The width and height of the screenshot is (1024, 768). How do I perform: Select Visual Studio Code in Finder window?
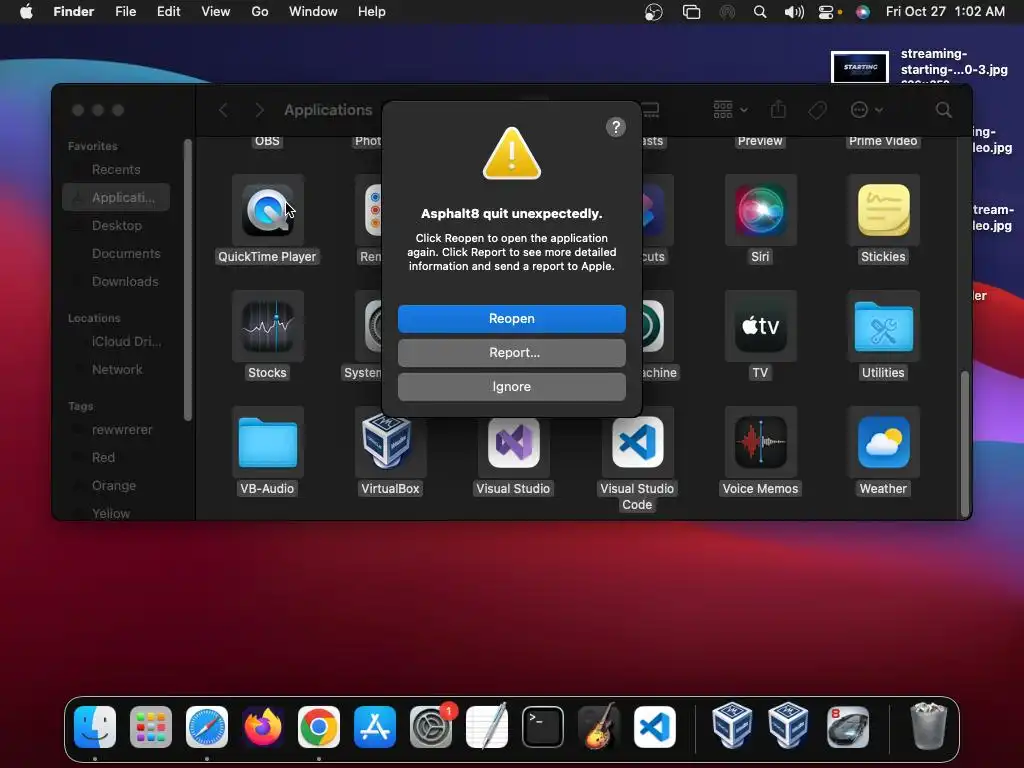pos(637,442)
